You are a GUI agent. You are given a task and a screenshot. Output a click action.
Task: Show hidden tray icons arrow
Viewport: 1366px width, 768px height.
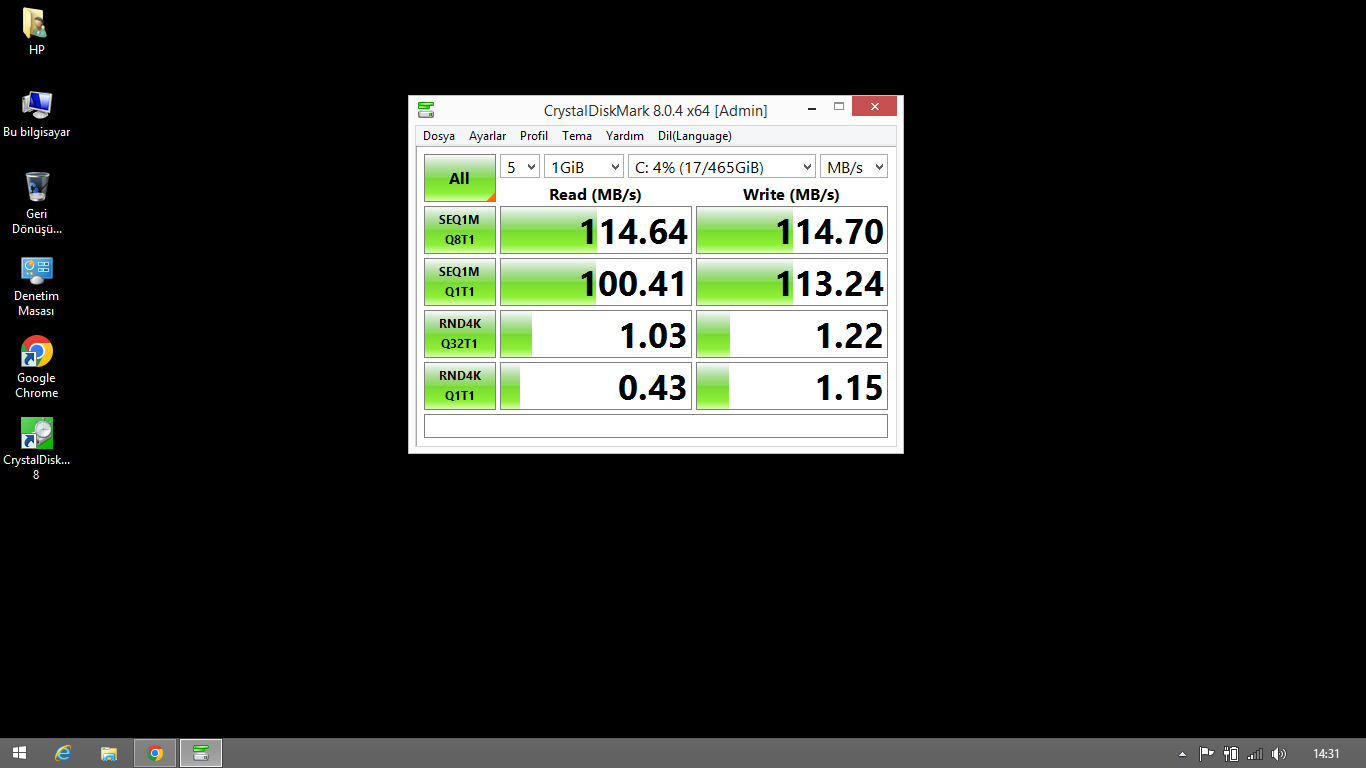[x=1183, y=754]
